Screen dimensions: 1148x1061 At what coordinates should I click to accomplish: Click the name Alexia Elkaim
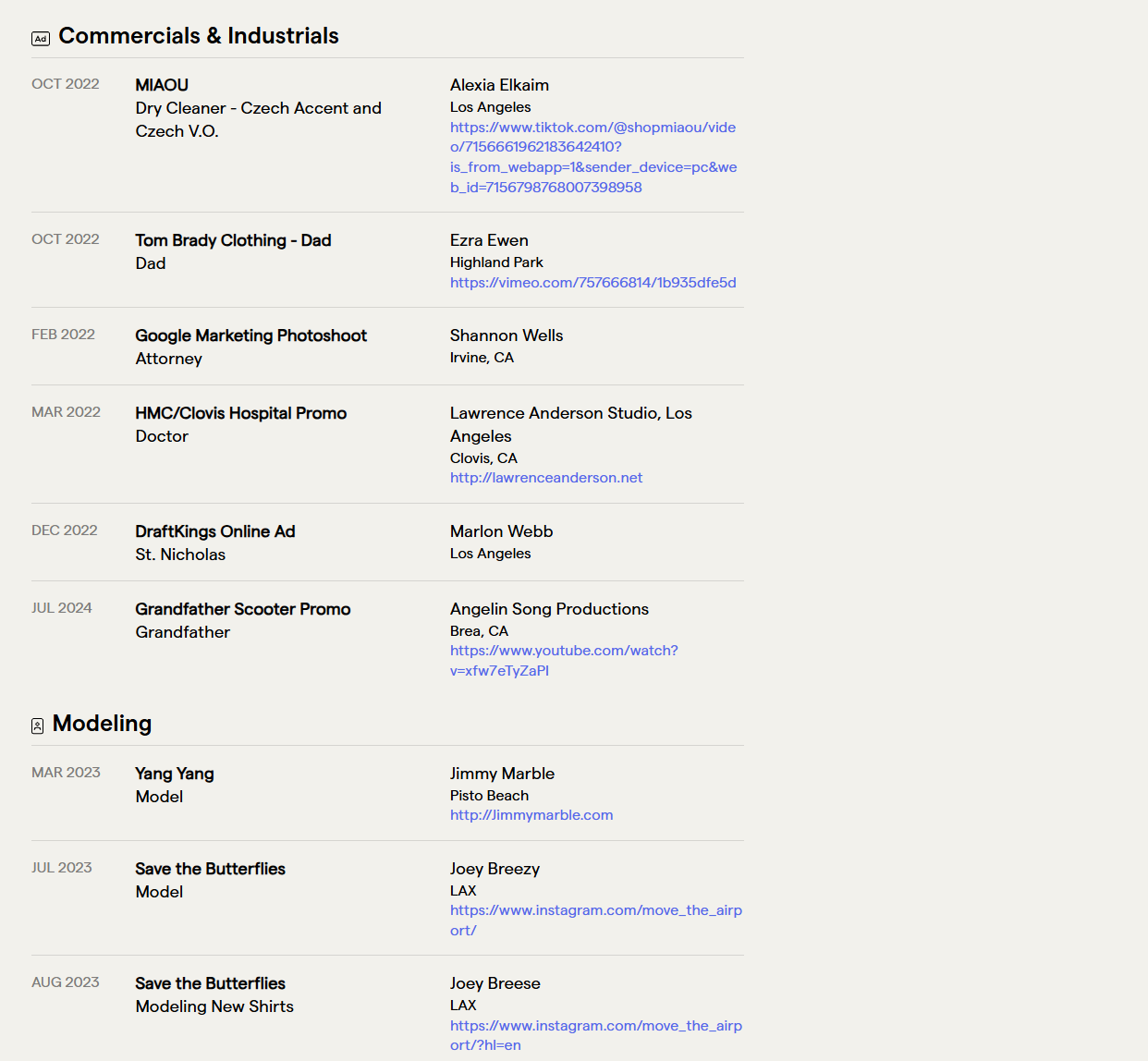(500, 85)
